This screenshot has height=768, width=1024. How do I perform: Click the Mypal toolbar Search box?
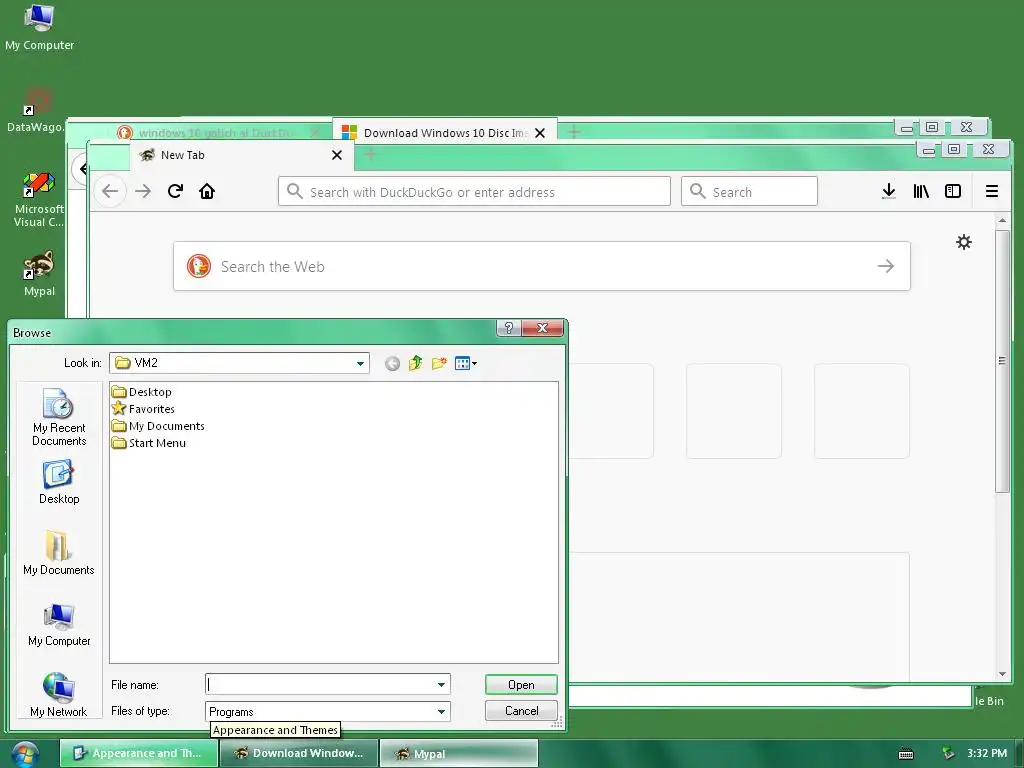(749, 191)
